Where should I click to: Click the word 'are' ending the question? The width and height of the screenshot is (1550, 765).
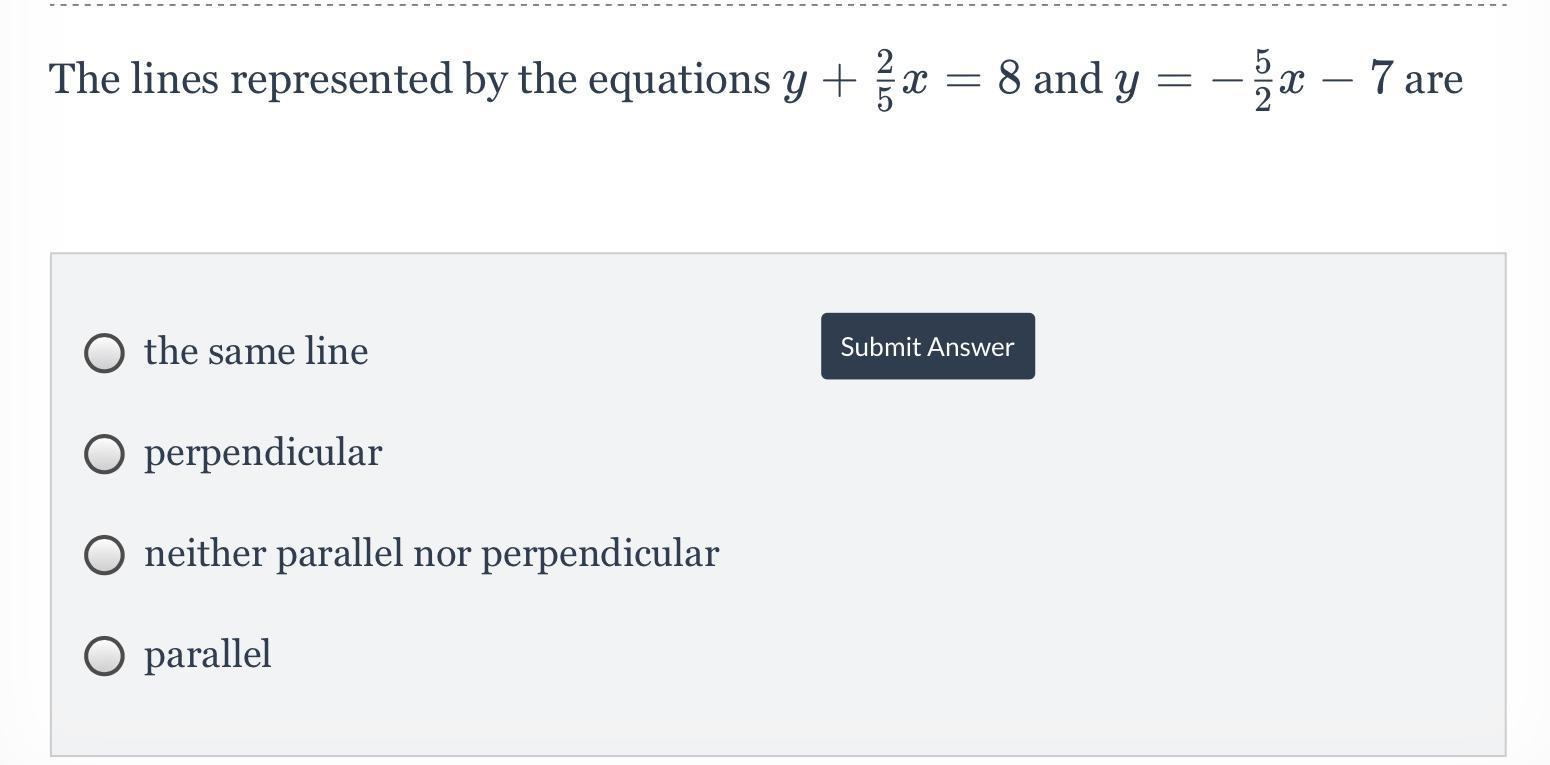(1433, 79)
